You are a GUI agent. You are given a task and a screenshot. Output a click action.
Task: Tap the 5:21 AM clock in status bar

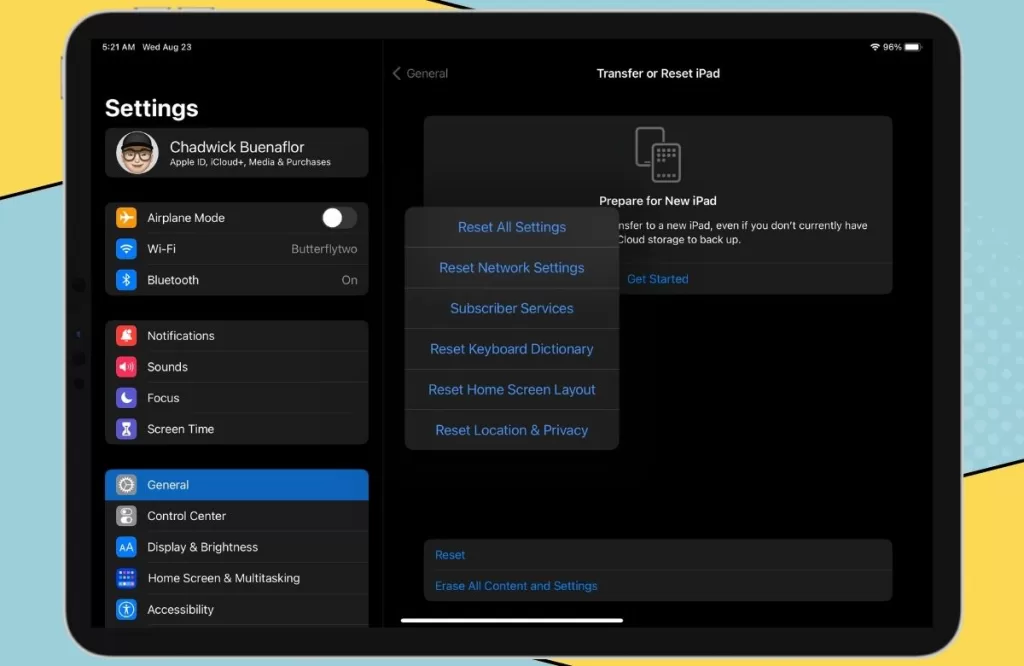click(x=118, y=47)
